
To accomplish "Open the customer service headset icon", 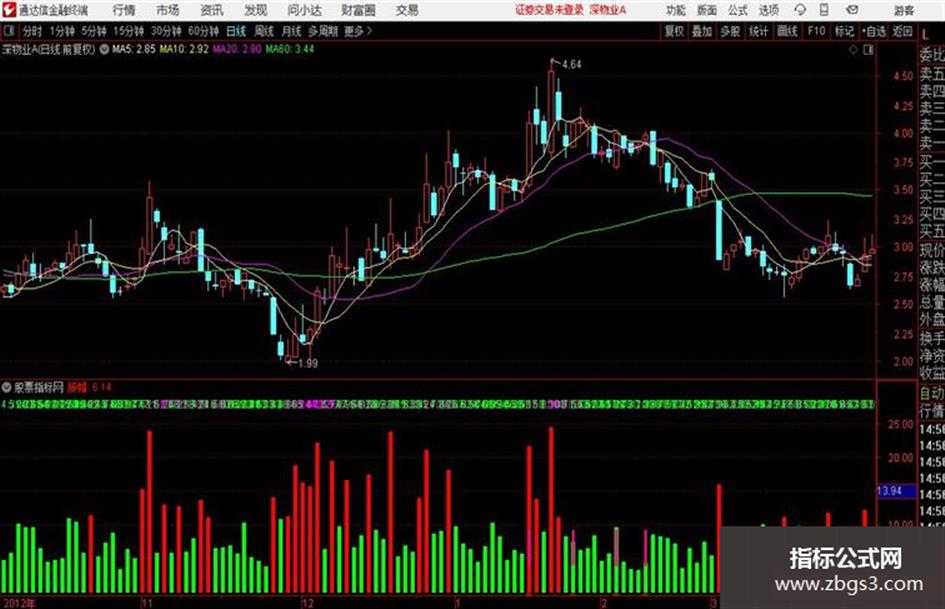I will tap(800, 10).
